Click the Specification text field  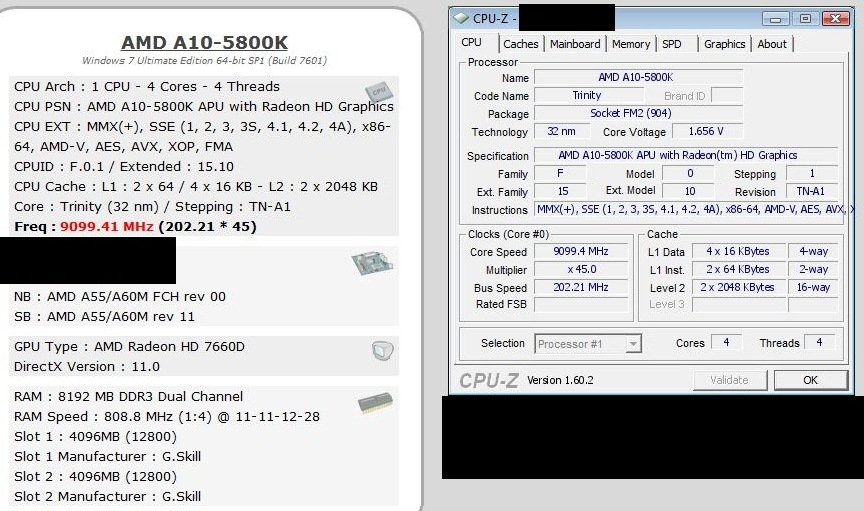point(693,155)
